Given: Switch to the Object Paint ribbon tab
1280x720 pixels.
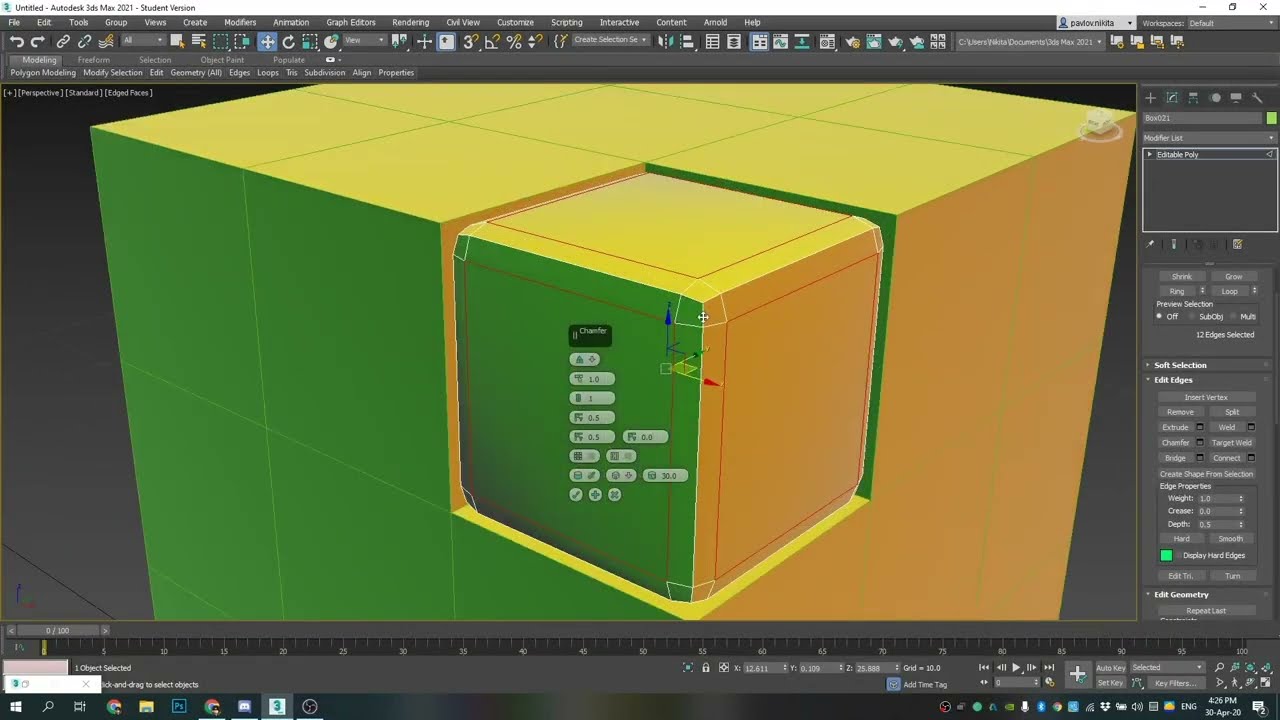Looking at the screenshot, I should point(222,60).
